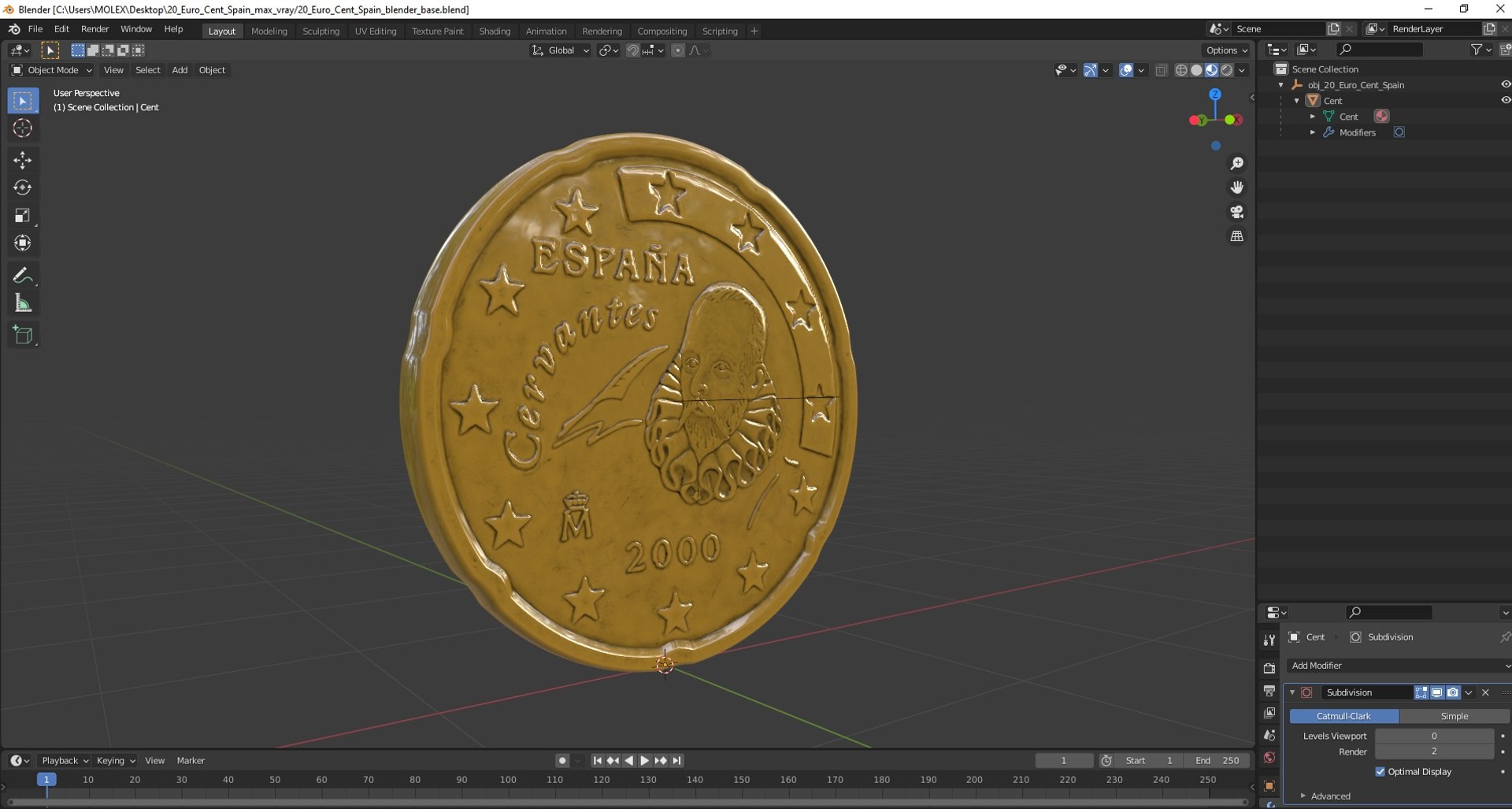Expand the Advanced subpanel

[1303, 796]
